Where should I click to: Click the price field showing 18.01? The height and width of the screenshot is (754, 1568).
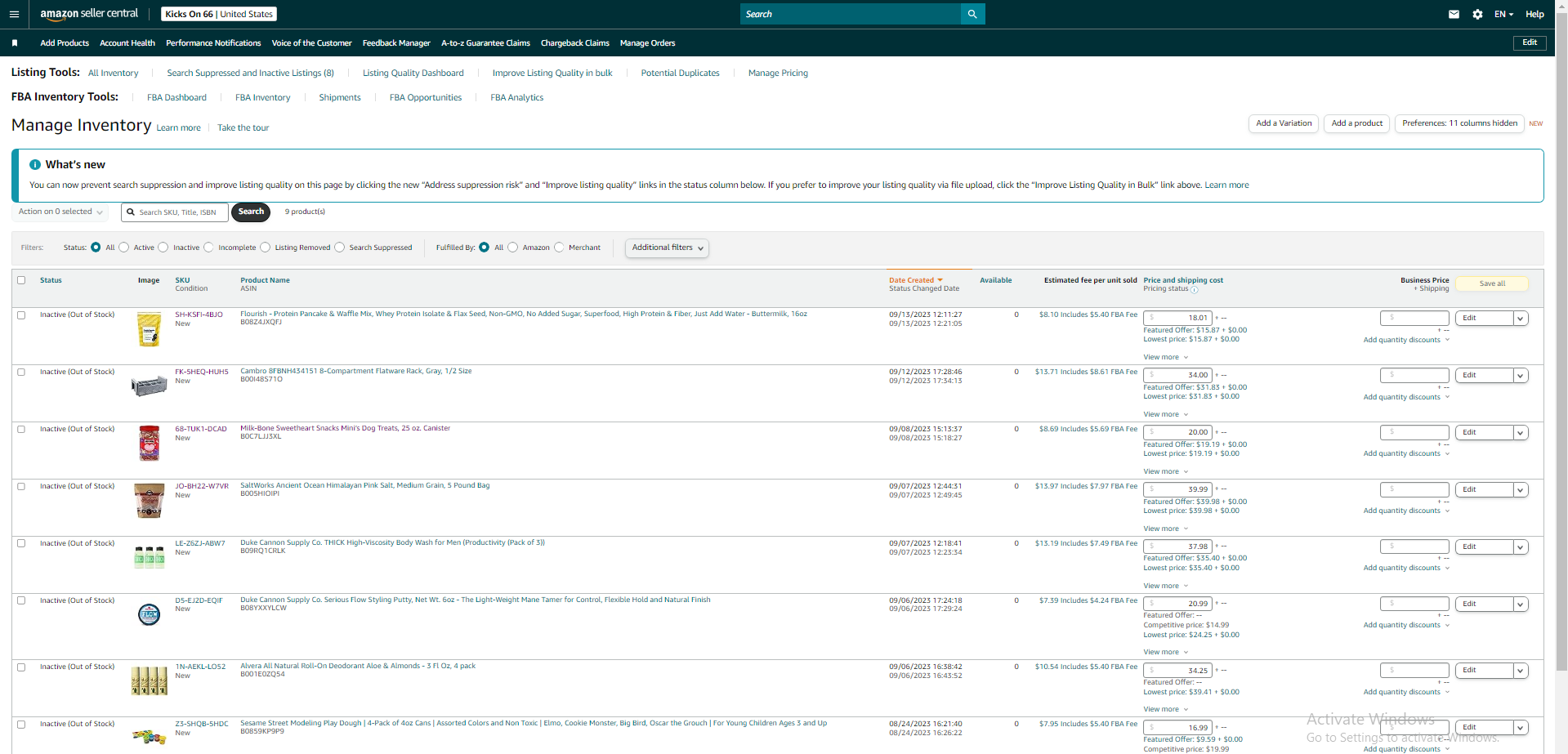coord(1177,318)
